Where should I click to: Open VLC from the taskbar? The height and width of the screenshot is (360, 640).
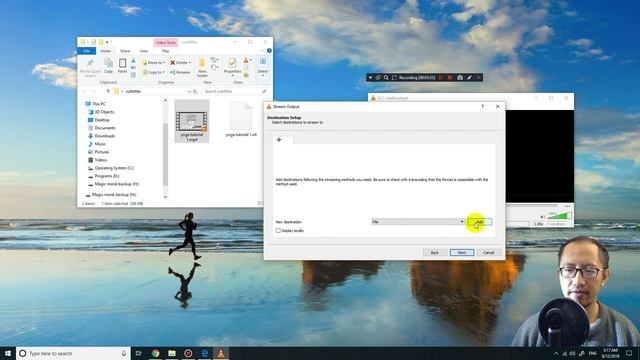tap(221, 353)
